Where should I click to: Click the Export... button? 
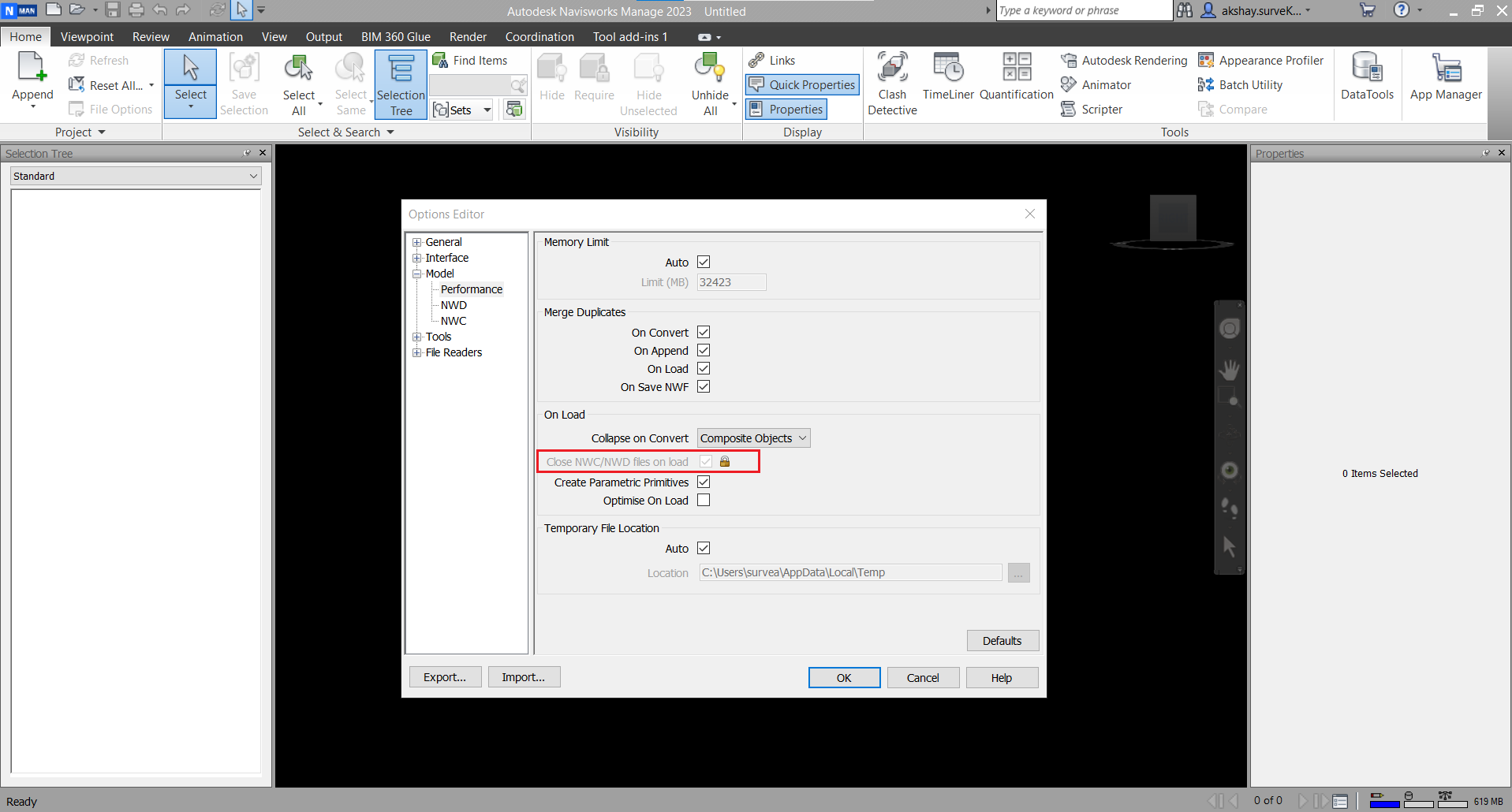coord(445,676)
